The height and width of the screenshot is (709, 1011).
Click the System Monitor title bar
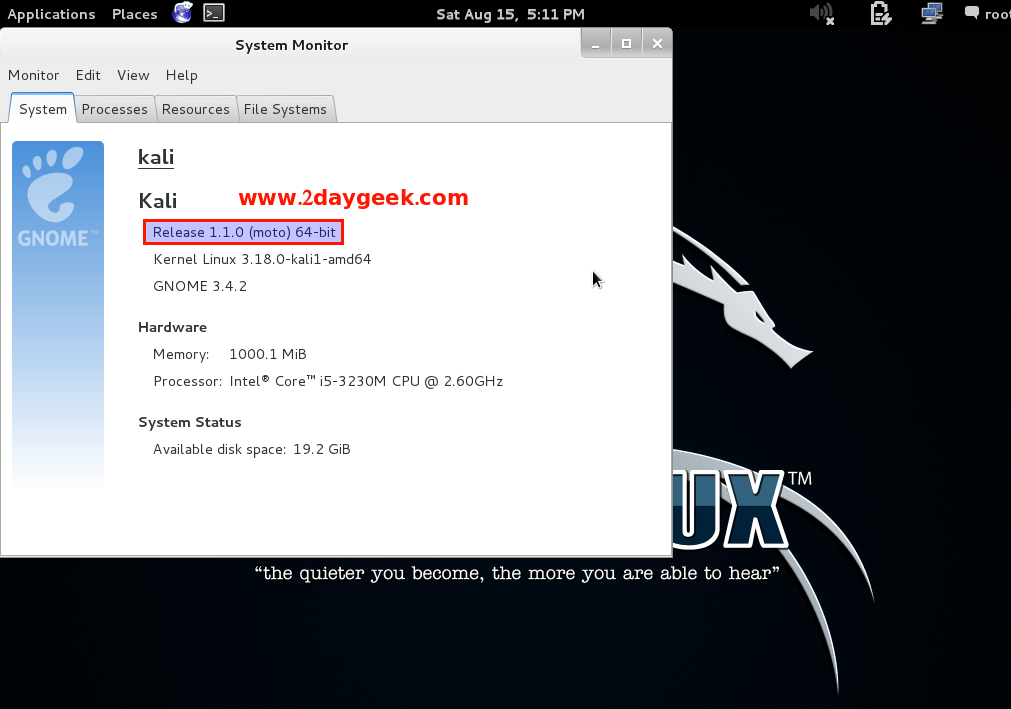(291, 45)
